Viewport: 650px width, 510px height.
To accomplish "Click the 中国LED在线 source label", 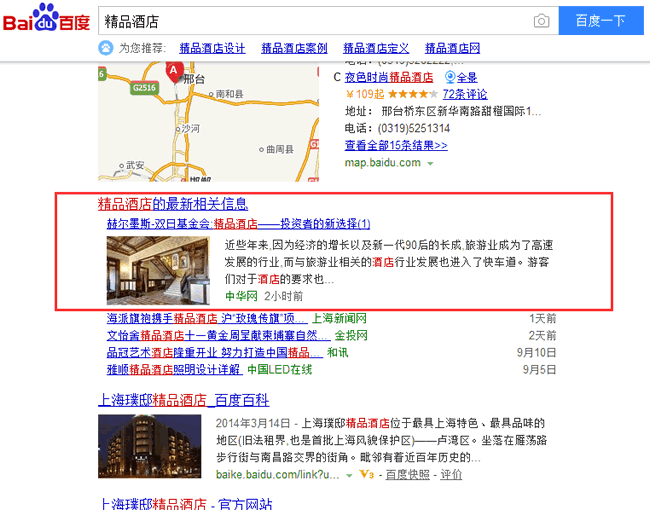I will (x=279, y=369).
